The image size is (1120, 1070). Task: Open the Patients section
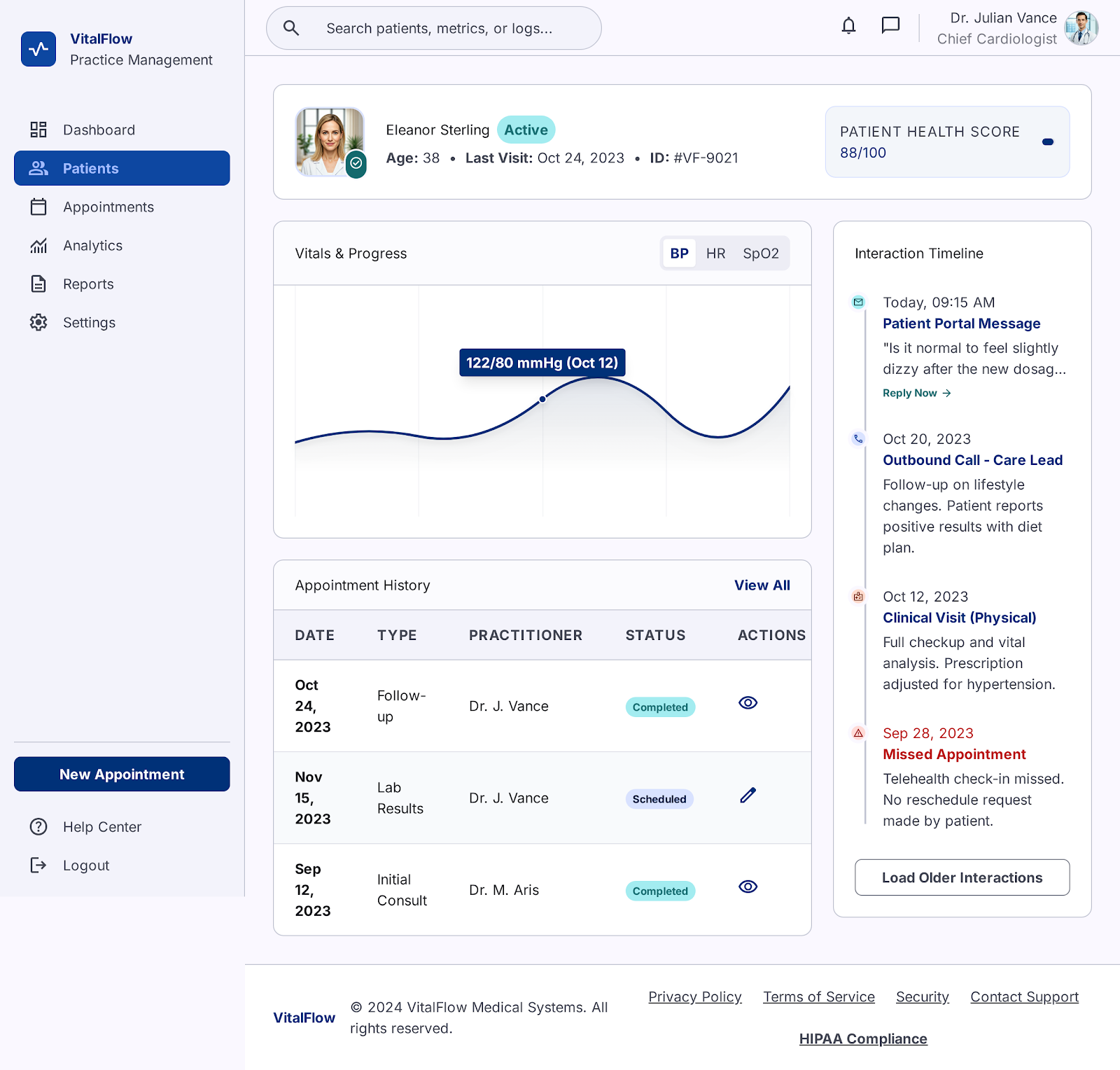pyautogui.click(x=122, y=168)
